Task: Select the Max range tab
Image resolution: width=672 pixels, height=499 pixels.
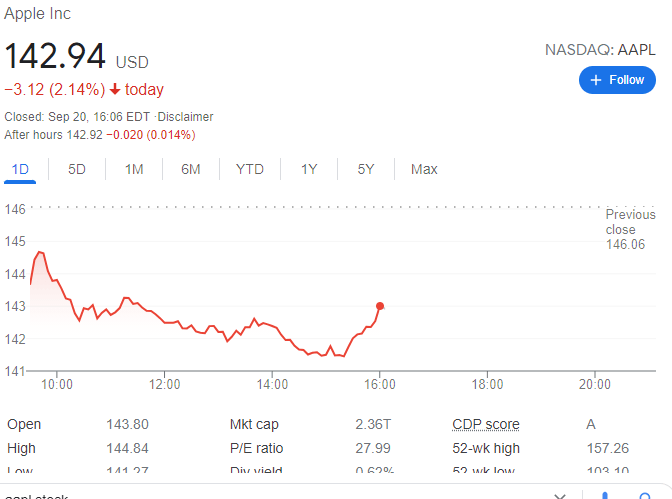Action: click(x=424, y=169)
